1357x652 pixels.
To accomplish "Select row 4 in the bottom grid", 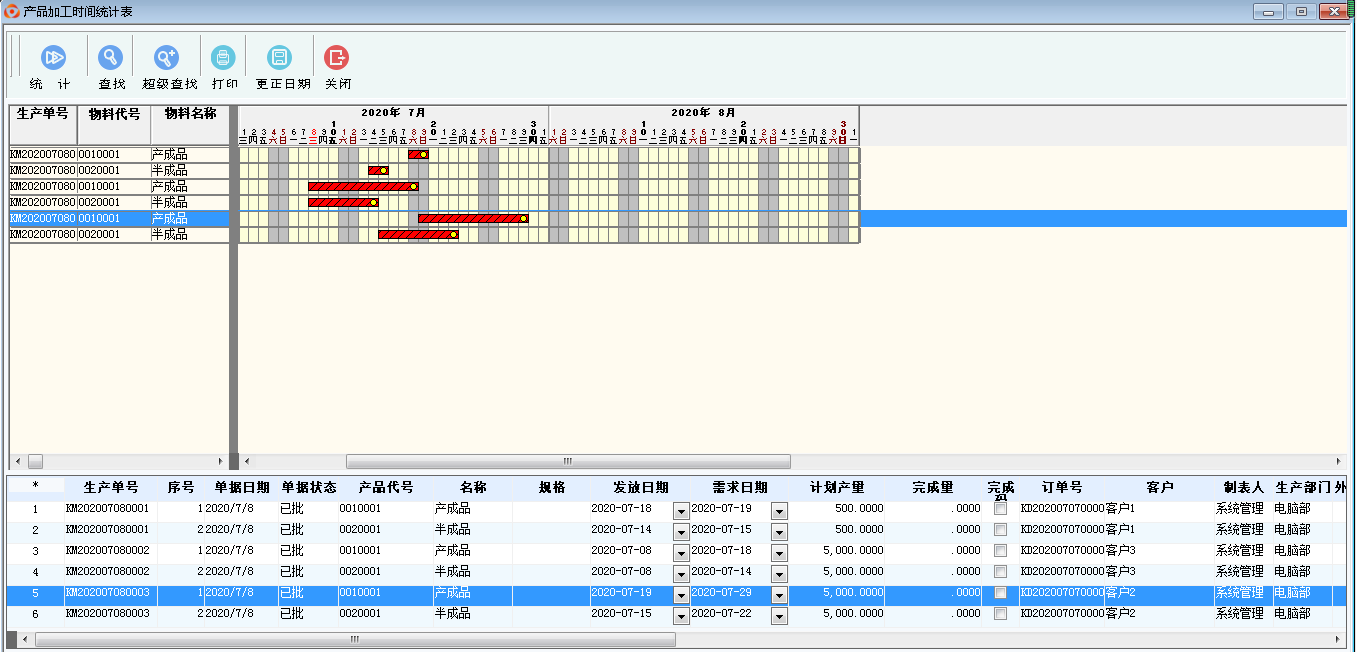I will (x=35, y=572).
